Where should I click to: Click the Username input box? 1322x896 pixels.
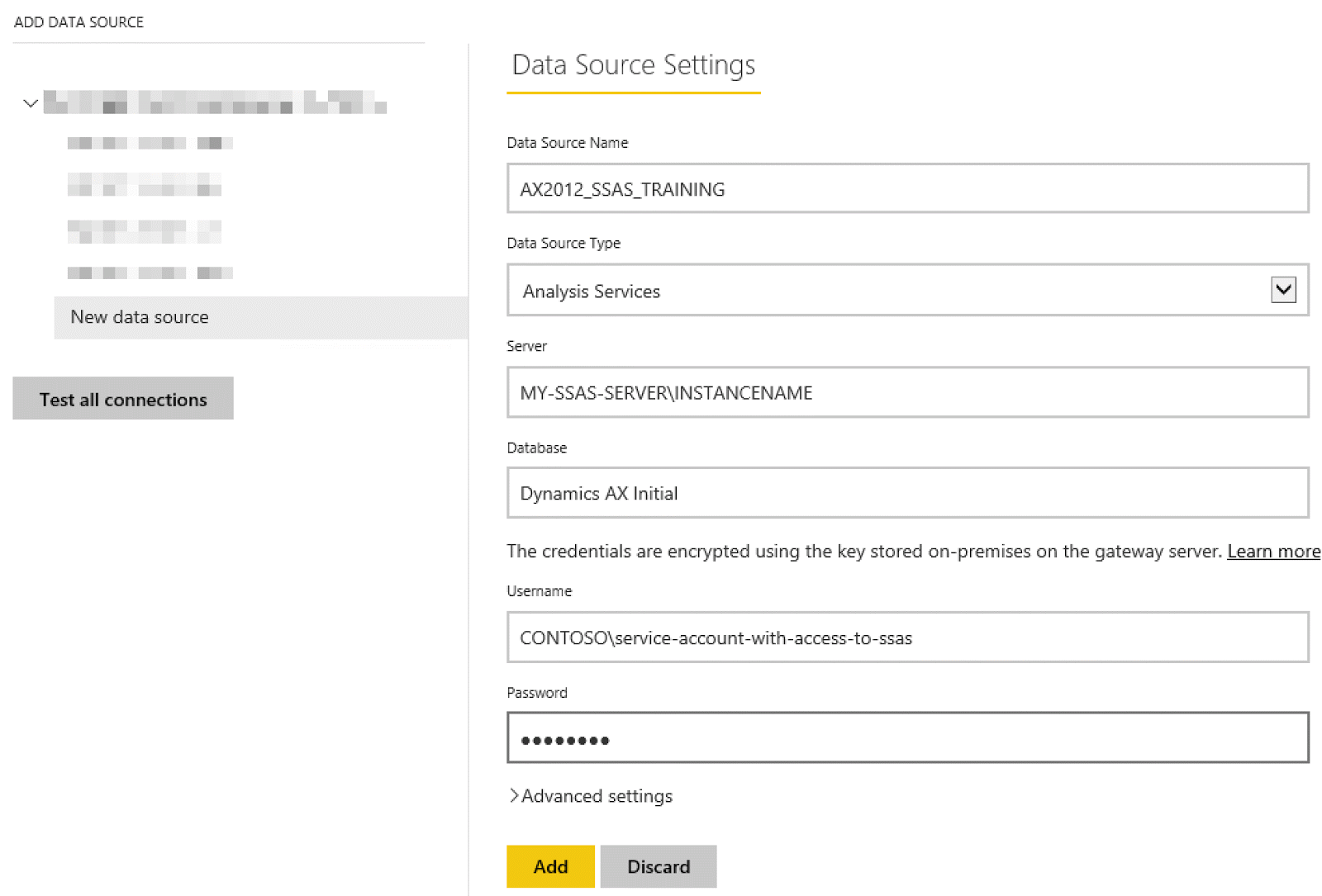pos(906,638)
